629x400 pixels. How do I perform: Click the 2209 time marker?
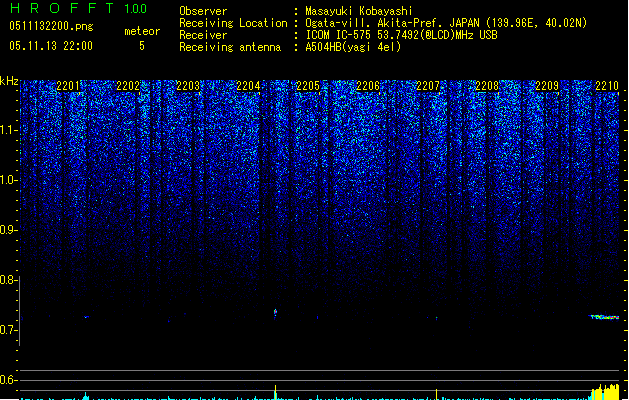click(548, 86)
